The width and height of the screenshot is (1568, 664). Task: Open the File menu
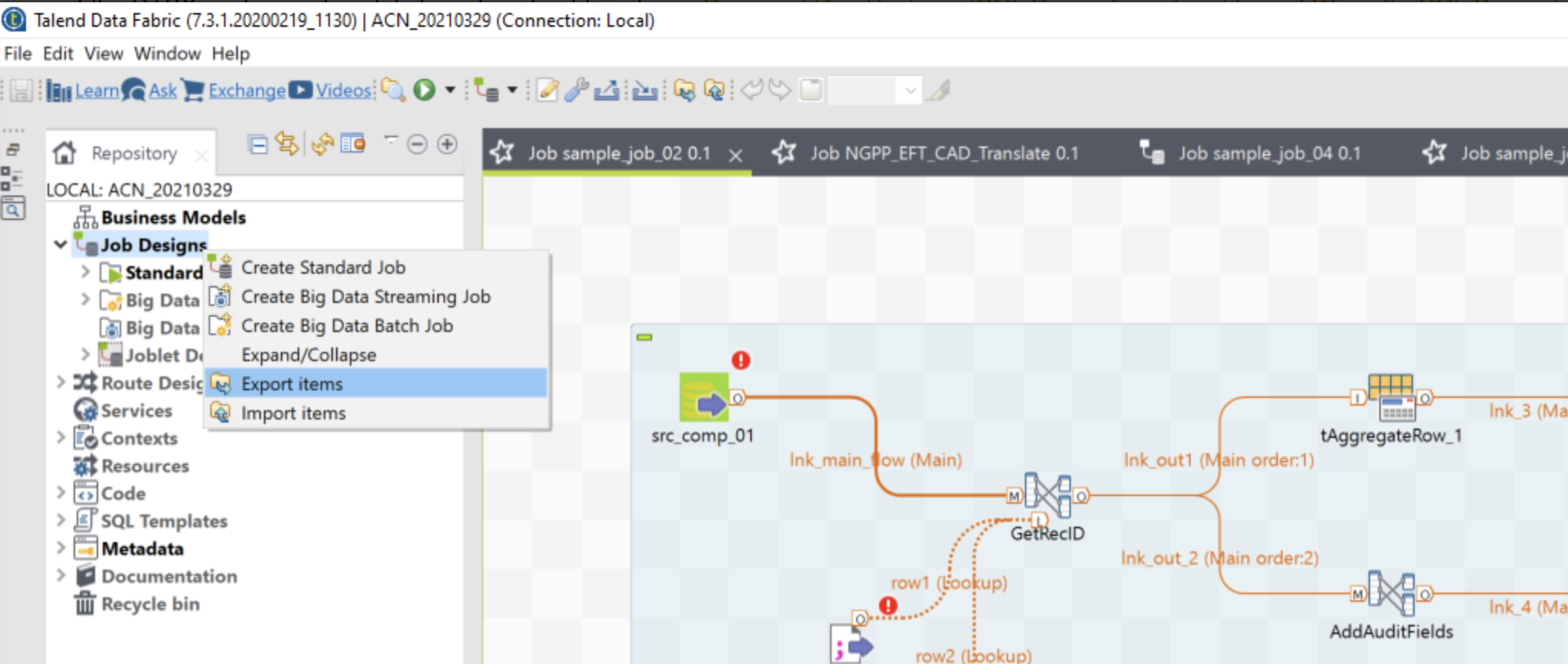tap(18, 54)
